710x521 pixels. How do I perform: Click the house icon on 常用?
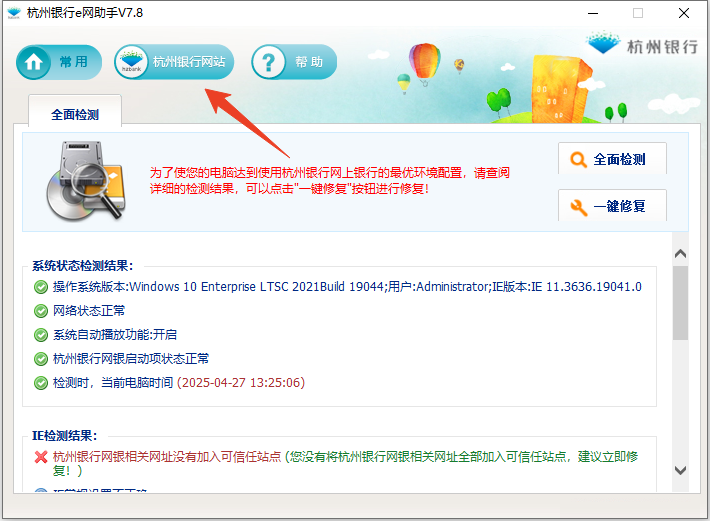point(34,62)
